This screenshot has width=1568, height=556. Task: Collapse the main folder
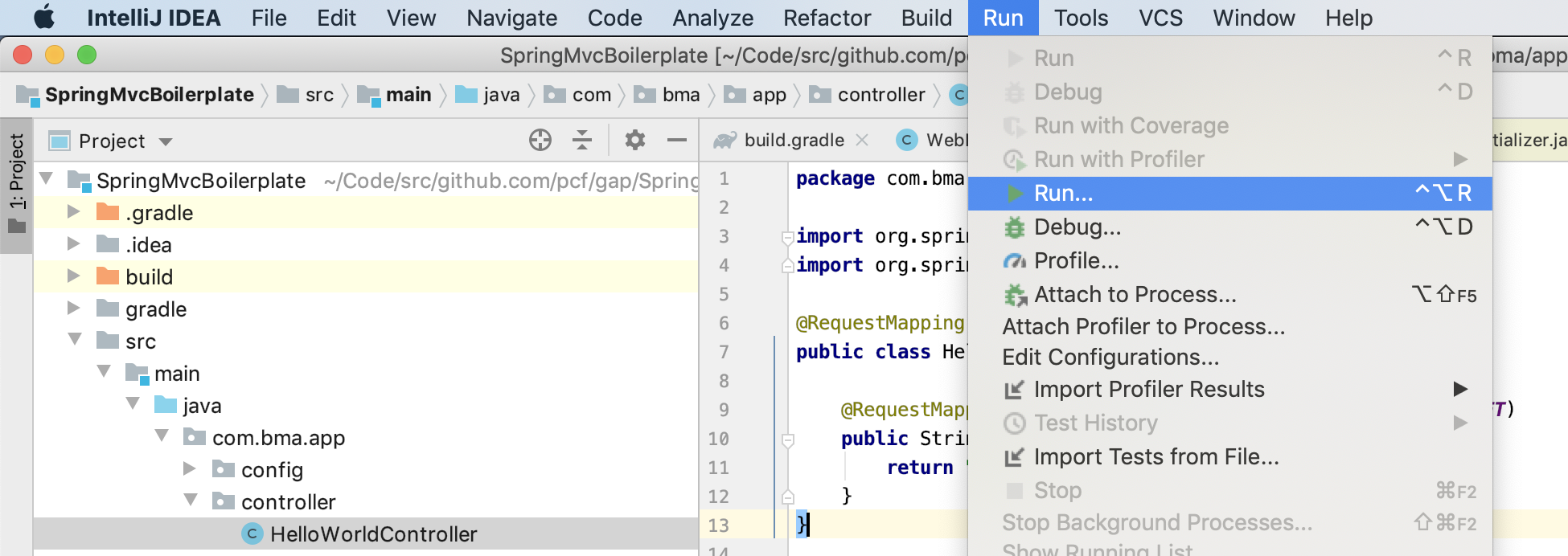click(104, 371)
